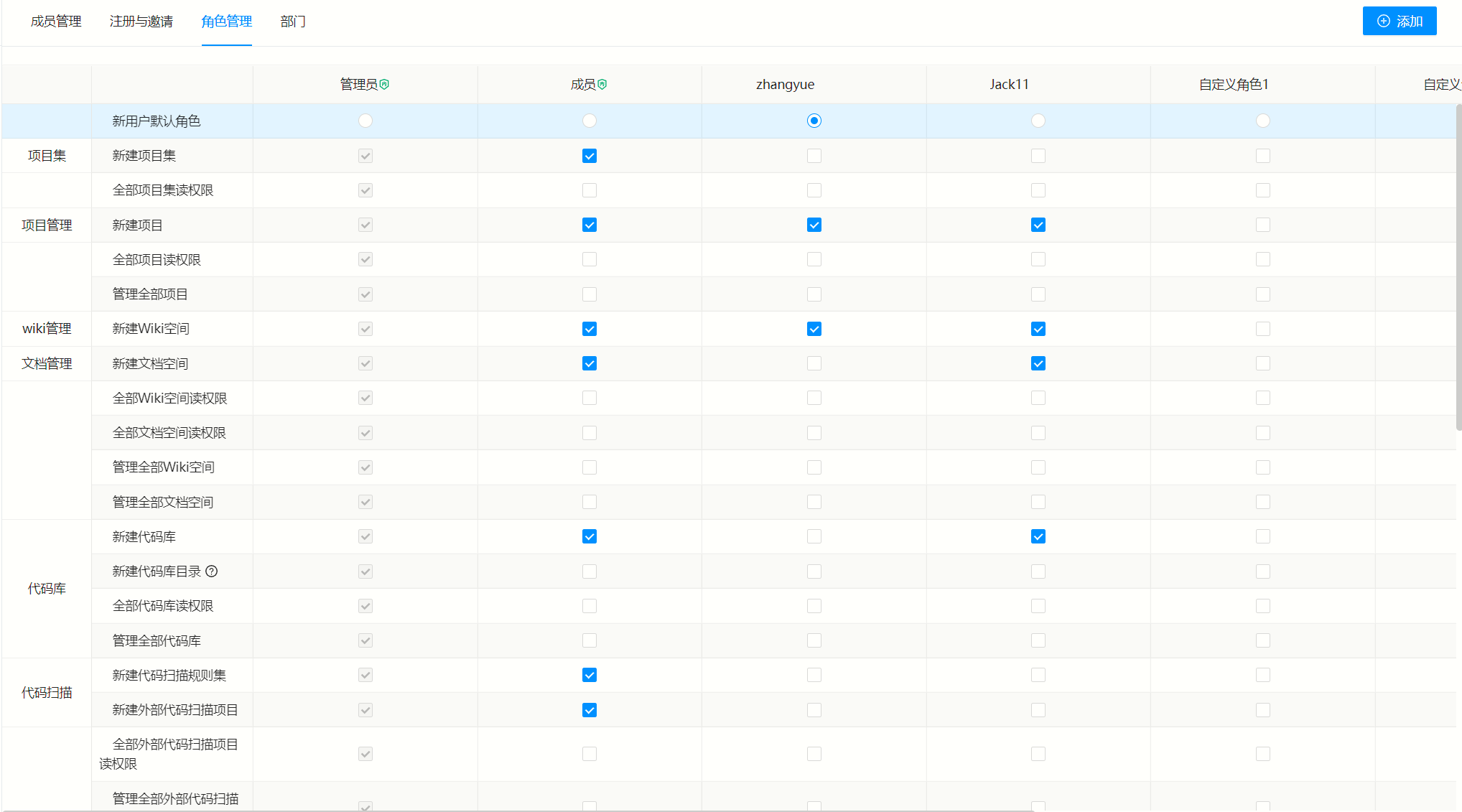1462x812 pixels.
Task: Click the zhangyue role column header
Action: pyautogui.click(x=785, y=85)
